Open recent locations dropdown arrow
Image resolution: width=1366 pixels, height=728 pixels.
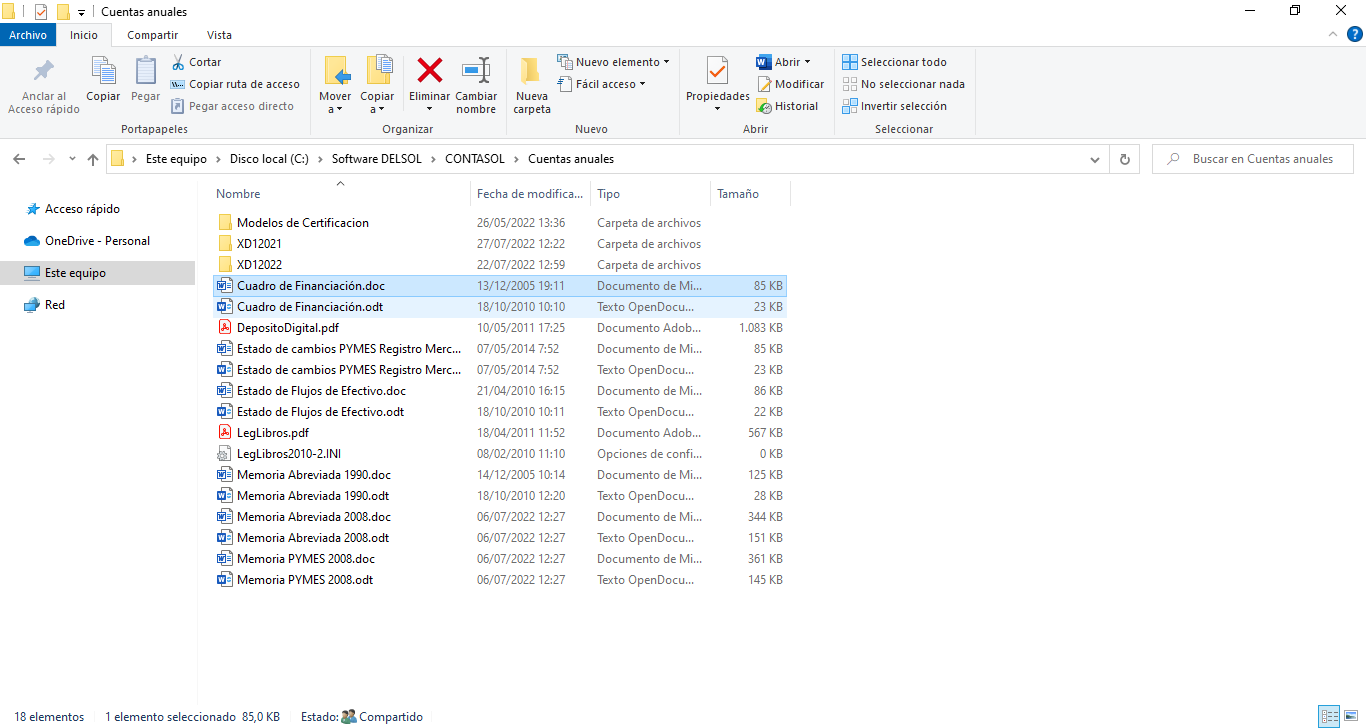click(72, 159)
